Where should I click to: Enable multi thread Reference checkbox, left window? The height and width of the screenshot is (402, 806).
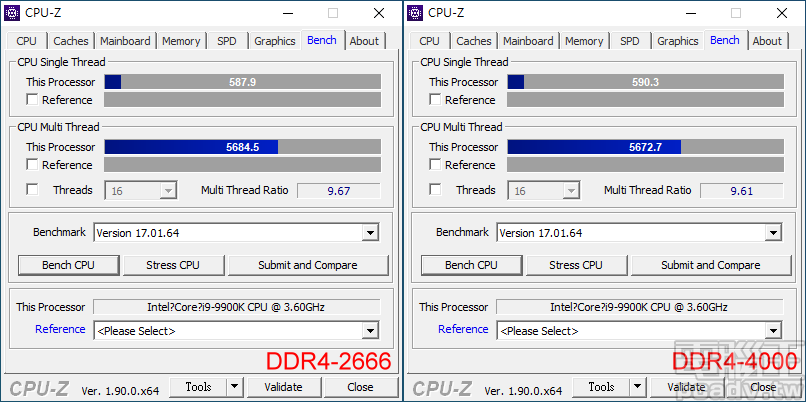click(32, 165)
